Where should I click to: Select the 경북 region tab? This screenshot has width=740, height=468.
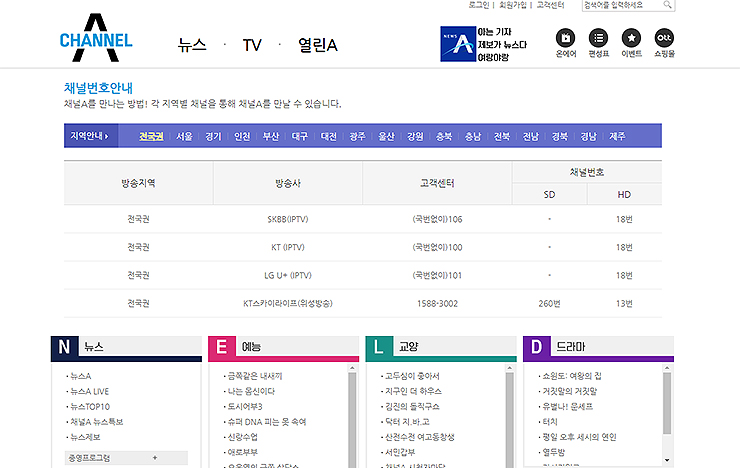(560, 136)
